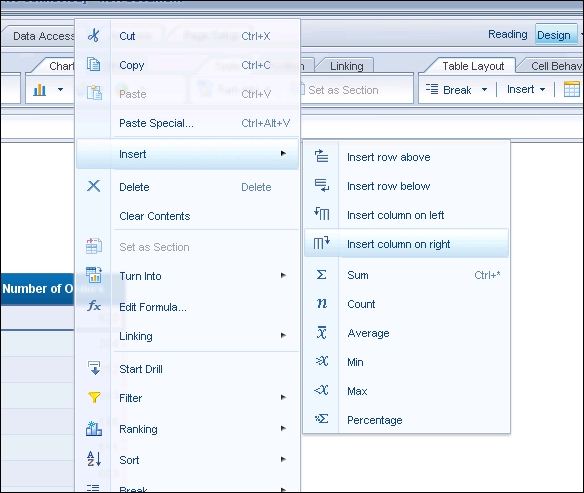Expand the Ranking submenu arrow
The width and height of the screenshot is (584, 493).
[x=283, y=428]
